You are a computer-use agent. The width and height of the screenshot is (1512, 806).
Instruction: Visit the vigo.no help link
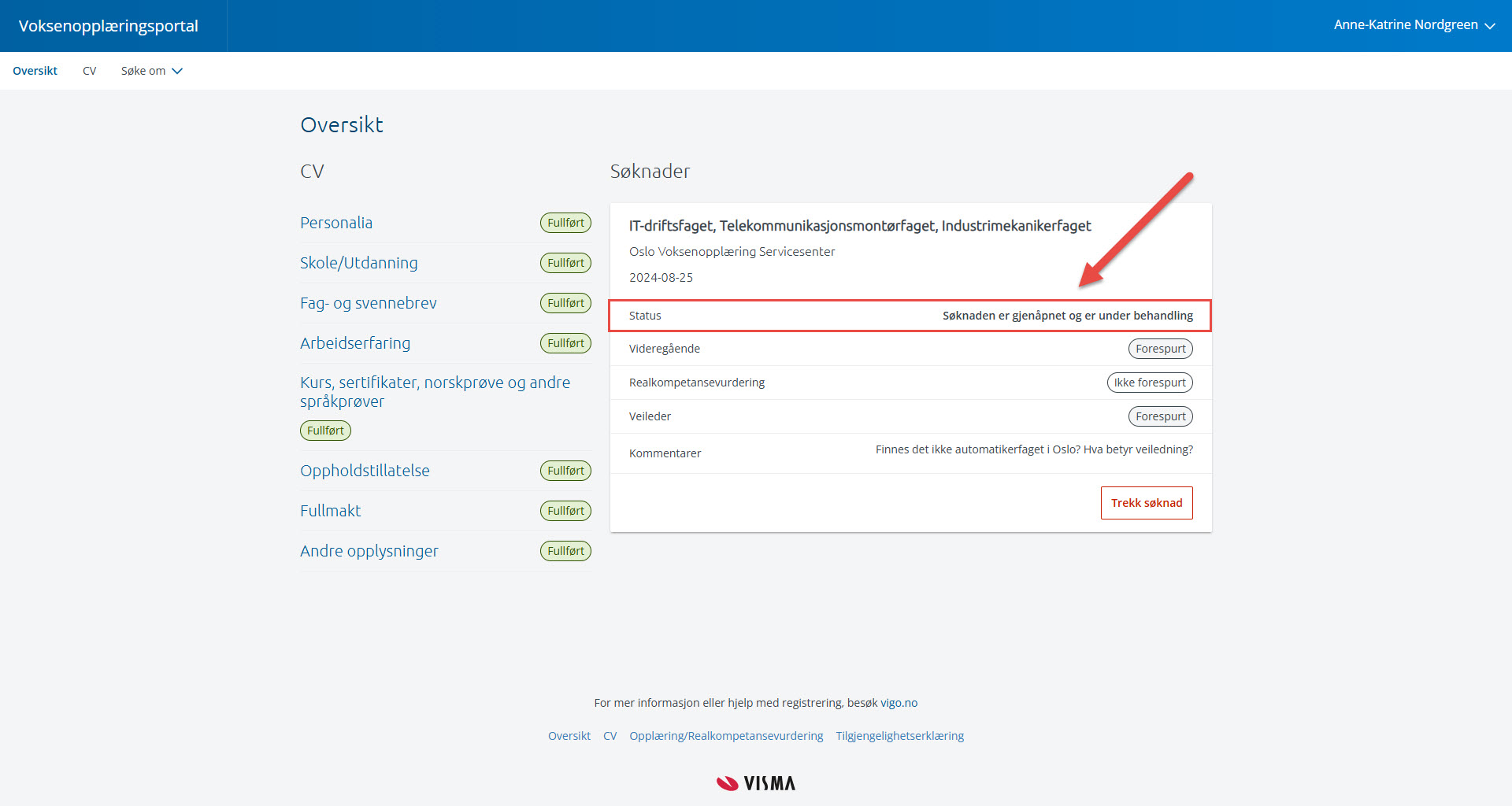click(x=899, y=703)
